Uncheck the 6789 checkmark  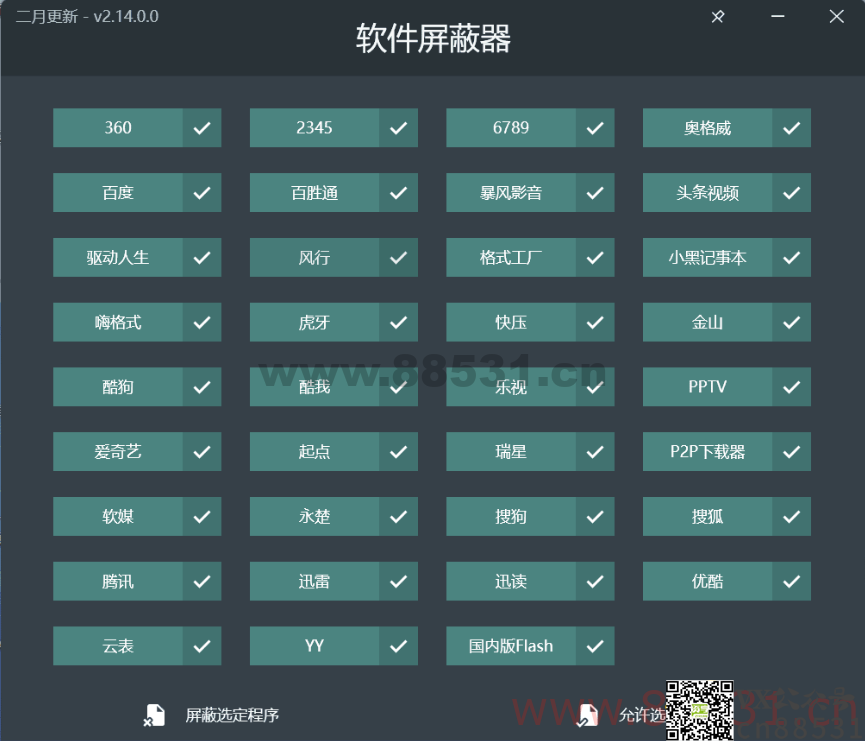[x=595, y=128]
